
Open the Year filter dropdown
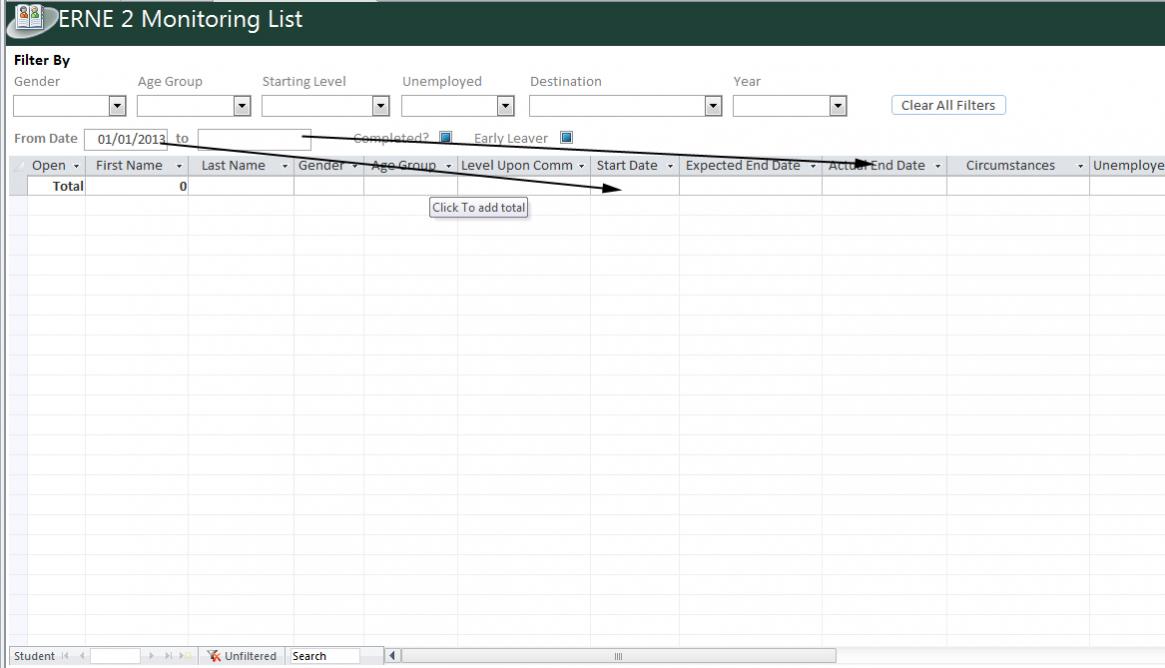point(838,106)
